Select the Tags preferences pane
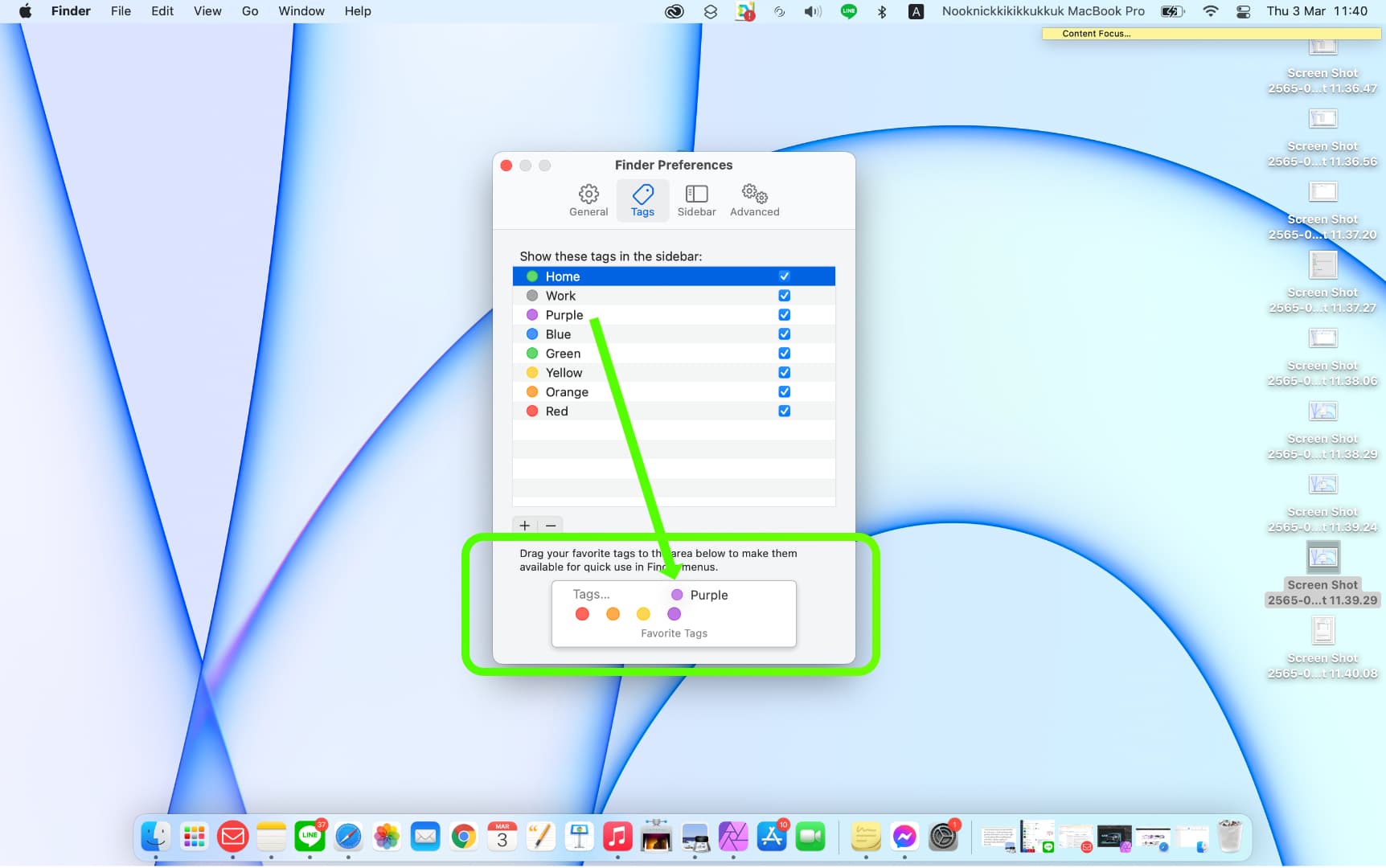1386x868 pixels. tap(642, 199)
